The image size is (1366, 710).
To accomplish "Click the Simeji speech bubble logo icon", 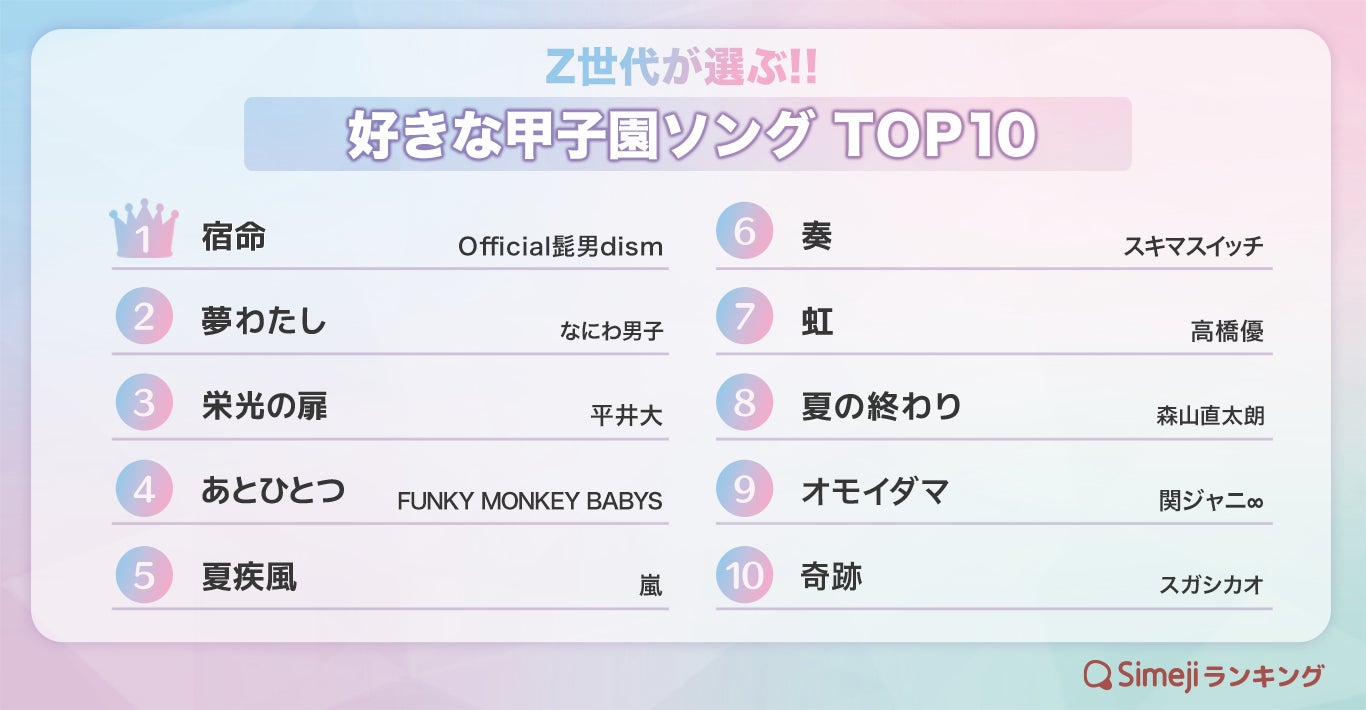I will pyautogui.click(x=1098, y=675).
